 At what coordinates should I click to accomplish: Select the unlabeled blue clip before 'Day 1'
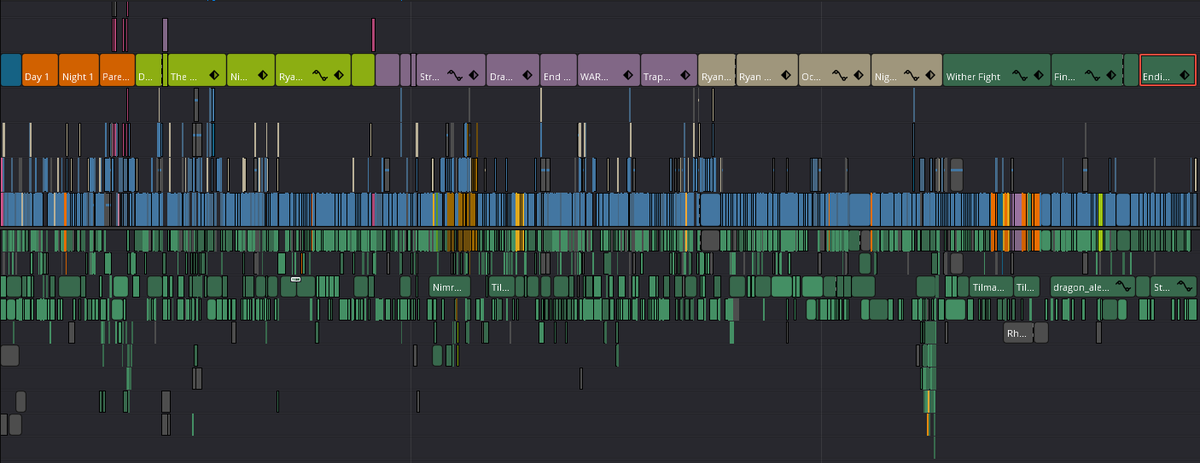tap(11, 70)
